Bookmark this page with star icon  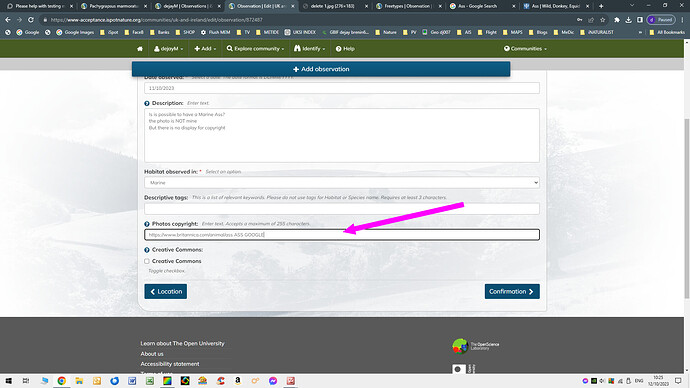(x=602, y=20)
